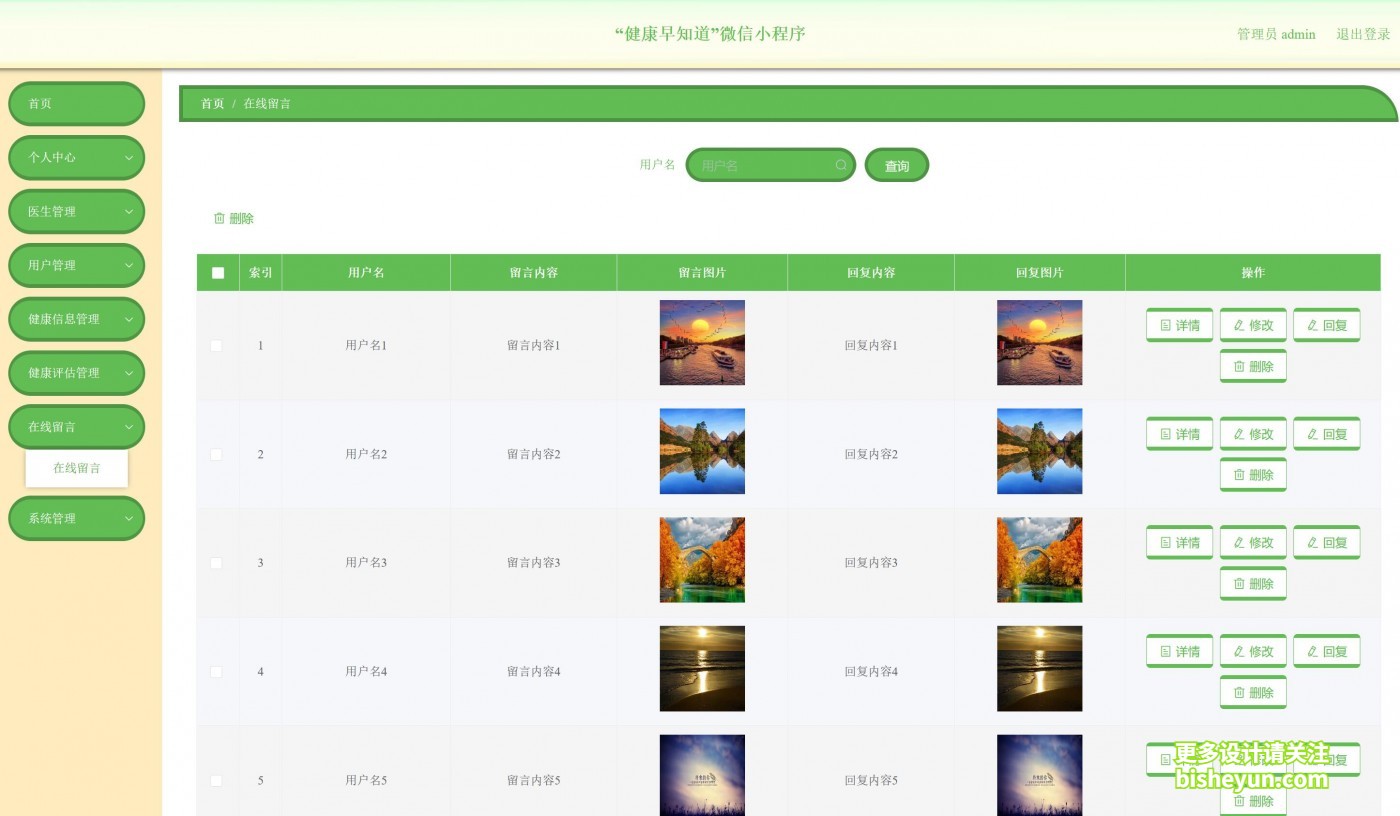Click the 修改 edit icon for 用户名3
This screenshot has width=1400, height=816.
tap(1240, 542)
